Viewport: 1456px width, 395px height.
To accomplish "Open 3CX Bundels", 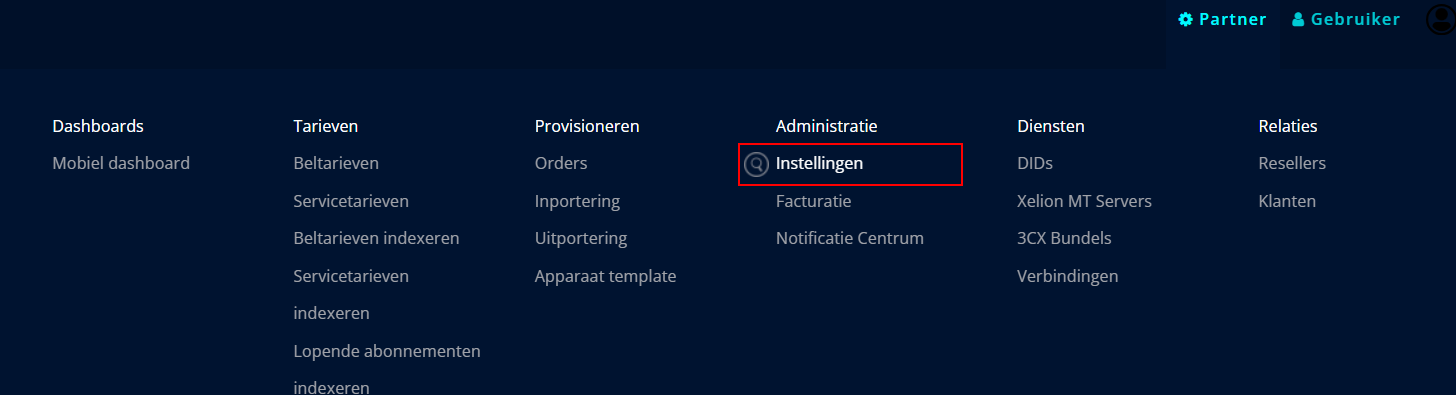I will (1064, 239).
